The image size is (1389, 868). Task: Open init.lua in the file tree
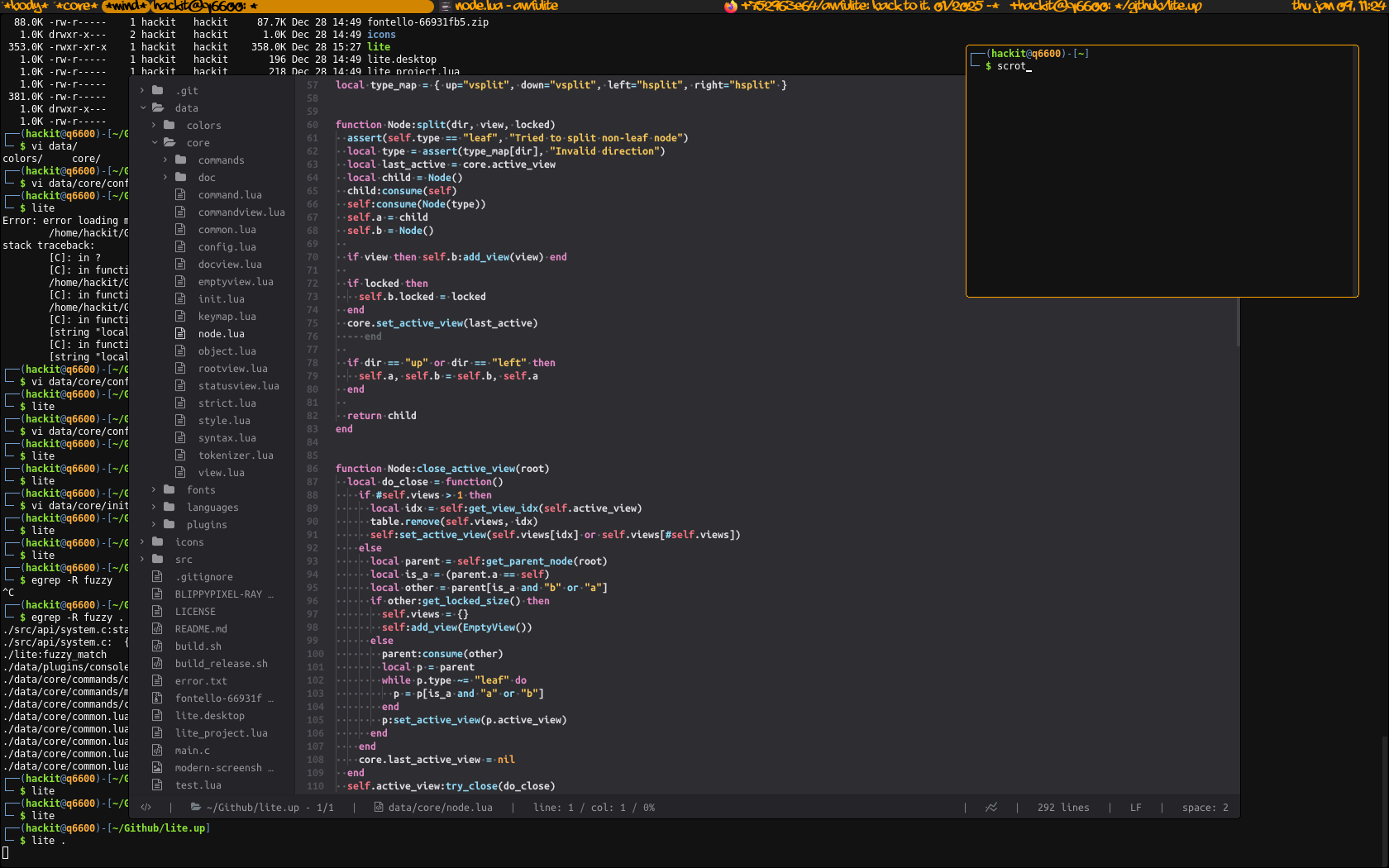(221, 299)
